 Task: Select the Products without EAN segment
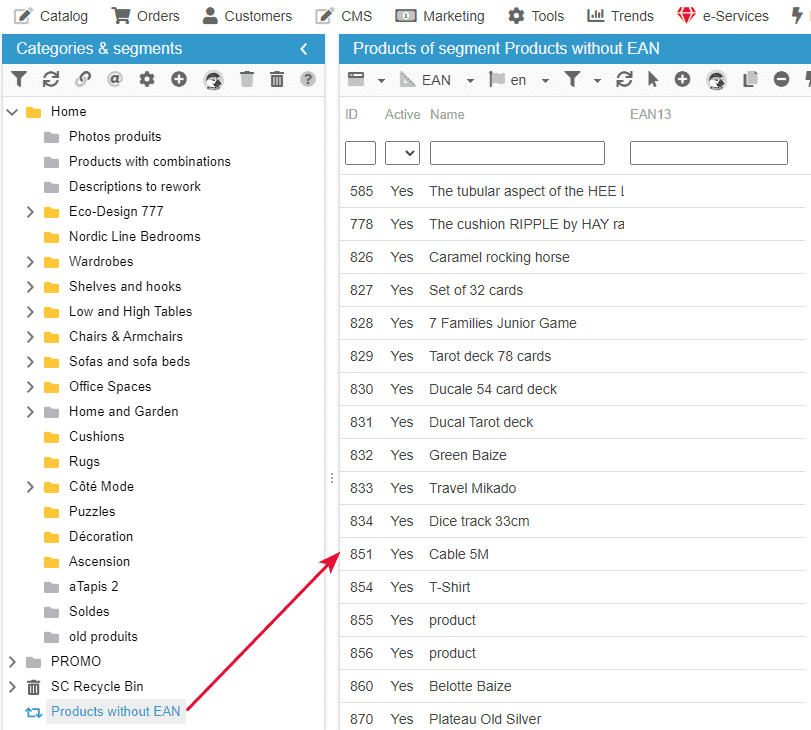tap(115, 712)
